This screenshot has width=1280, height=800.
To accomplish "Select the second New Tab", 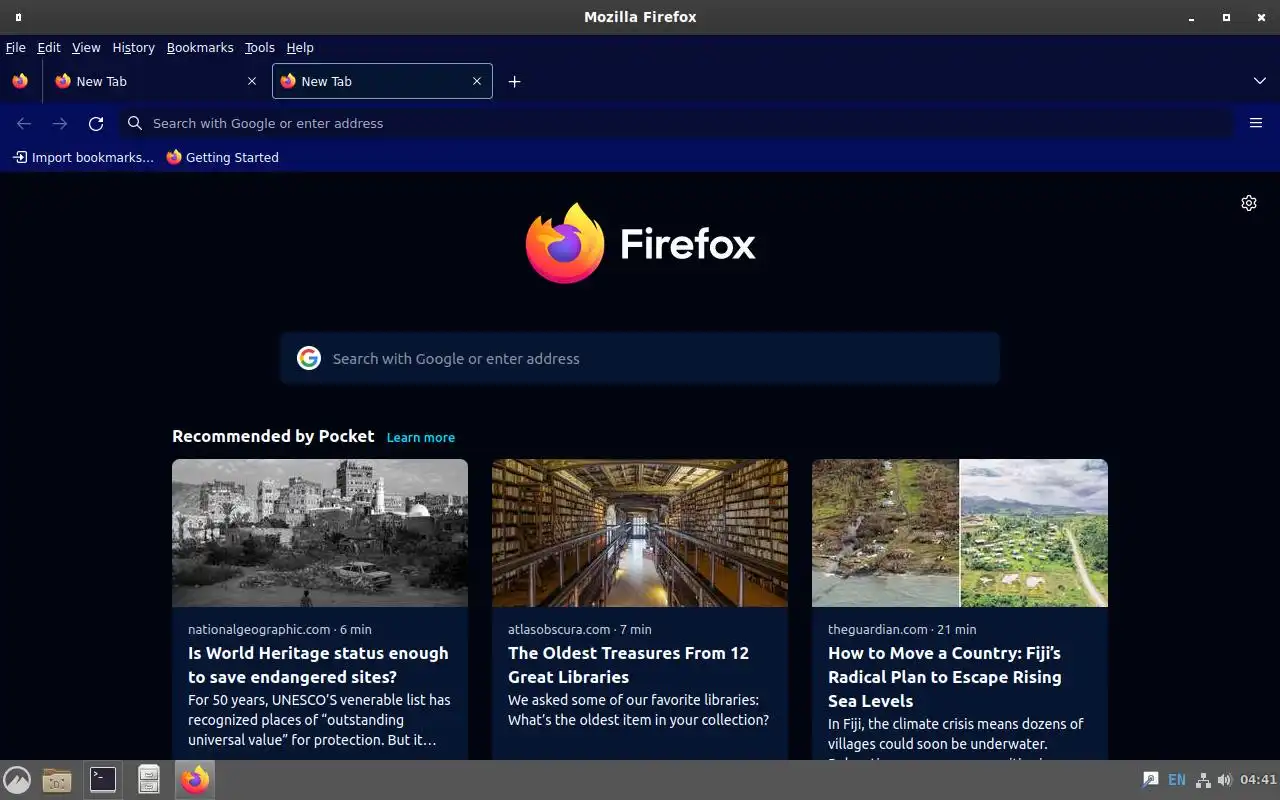I will 382,81.
